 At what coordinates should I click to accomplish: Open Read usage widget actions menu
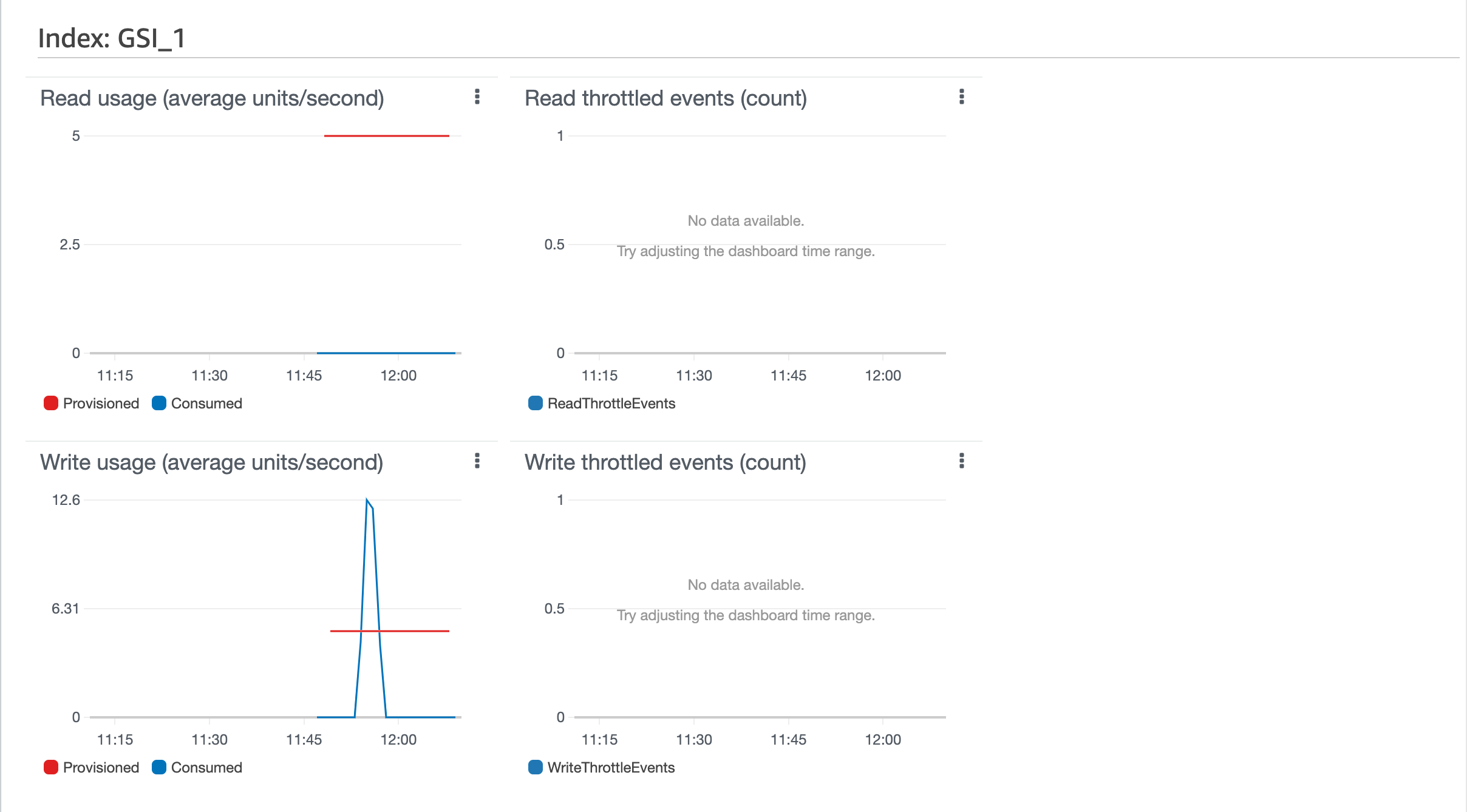[x=477, y=97]
